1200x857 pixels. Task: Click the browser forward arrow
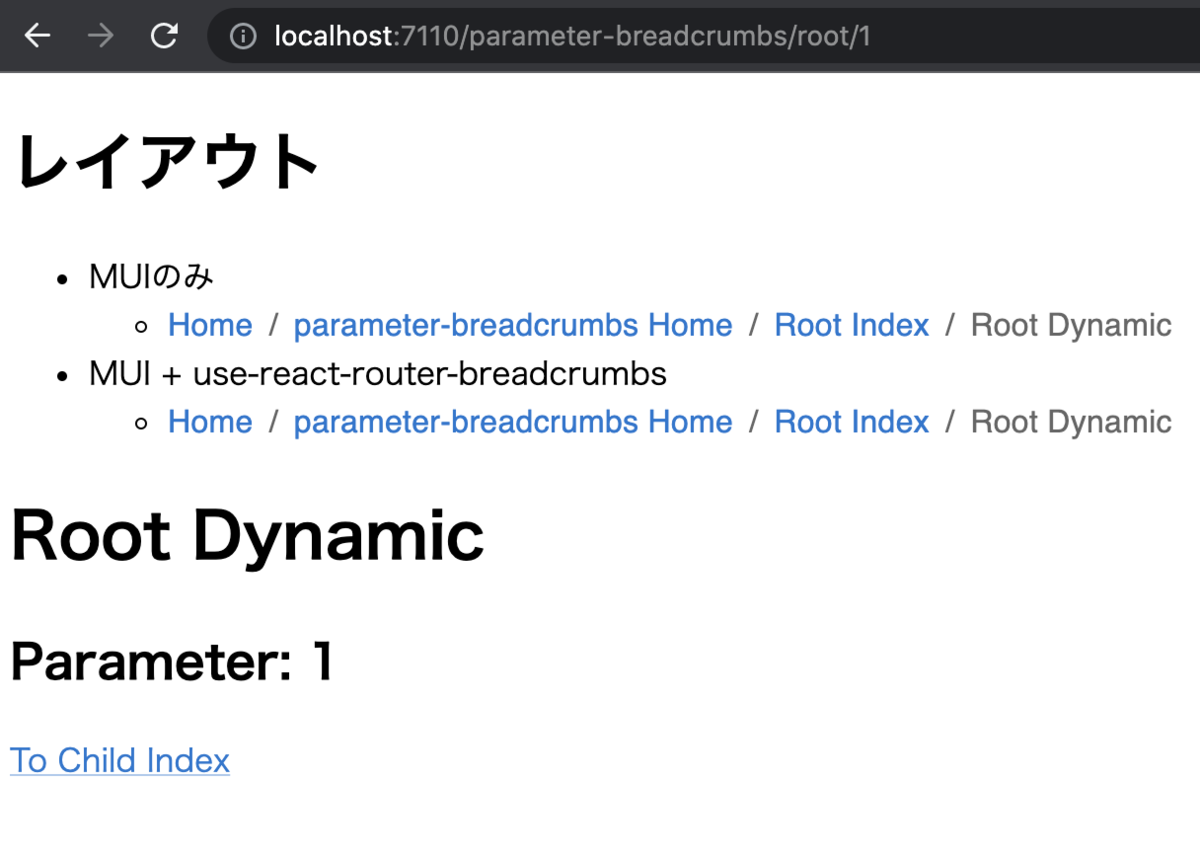[98, 35]
